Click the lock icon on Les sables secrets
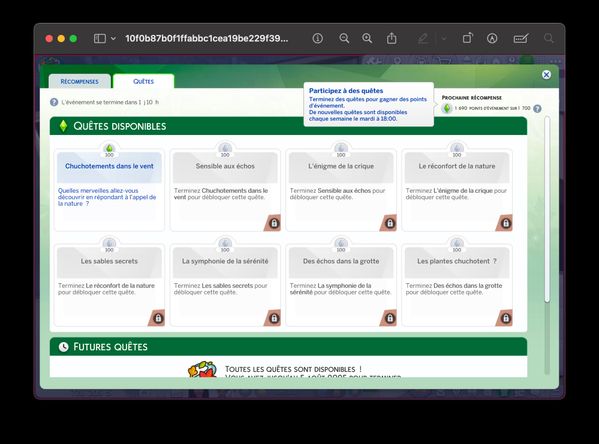The width and height of the screenshot is (599, 444). (x=158, y=318)
